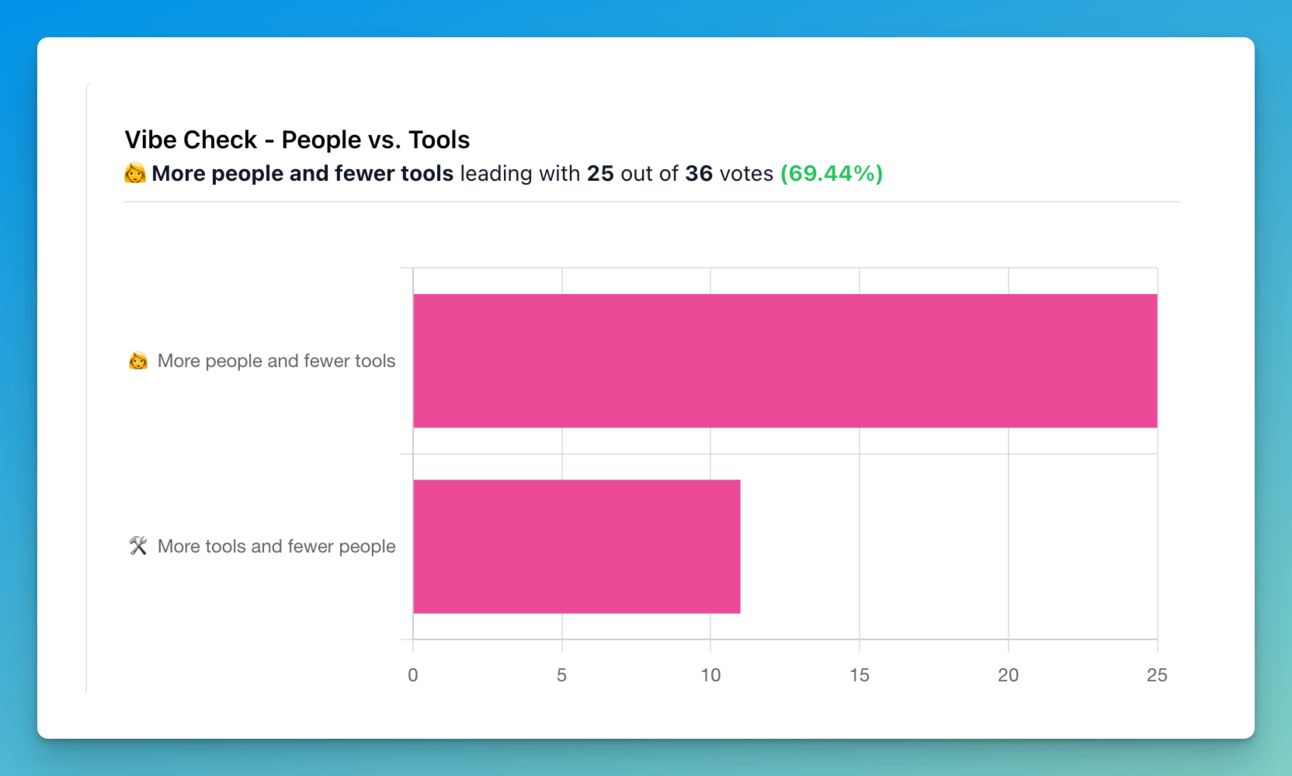Viewport: 1292px width, 776px height.
Task: Click the 15 tick label on the x-axis
Action: pyautogui.click(x=859, y=675)
